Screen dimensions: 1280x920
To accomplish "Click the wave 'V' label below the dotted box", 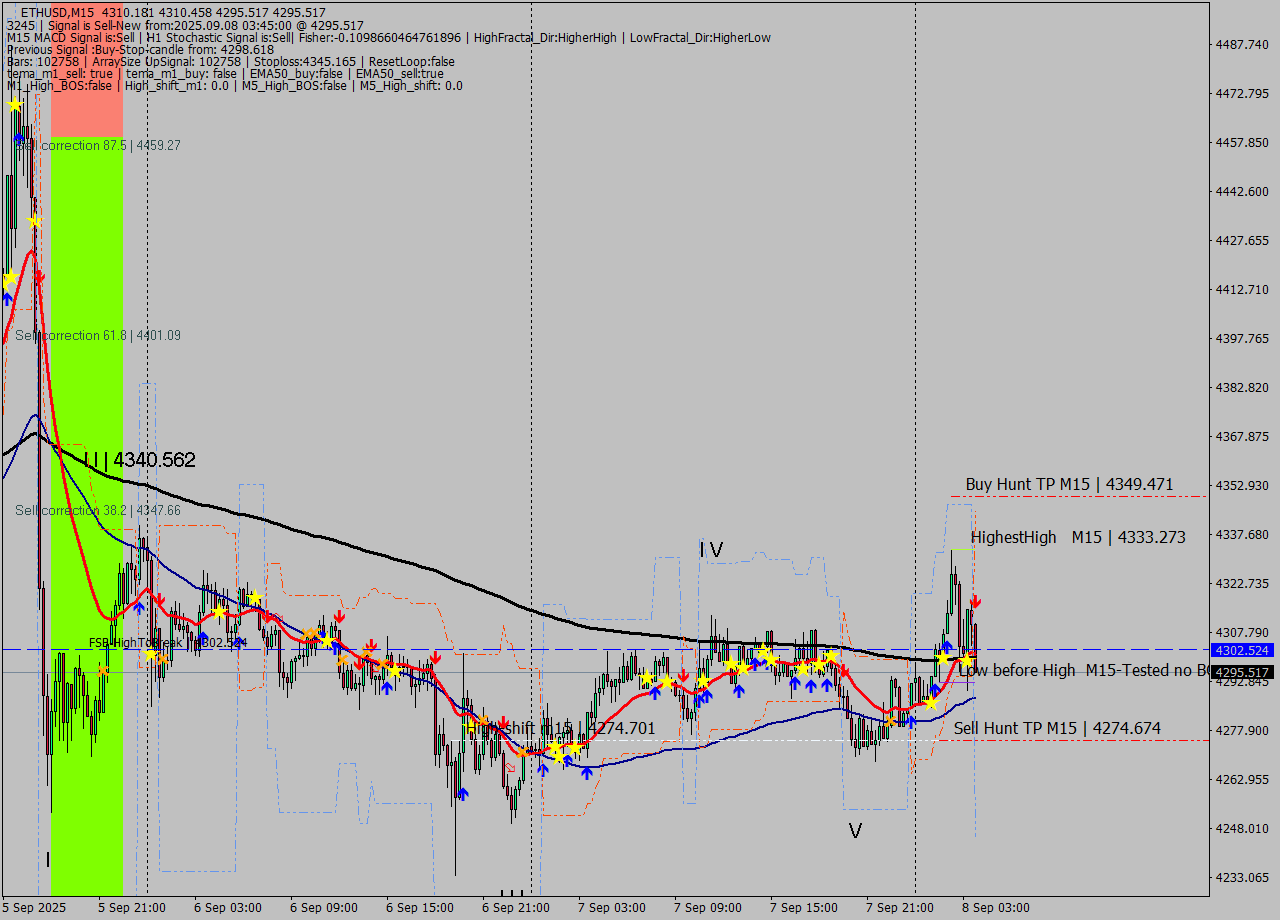I will [855, 831].
